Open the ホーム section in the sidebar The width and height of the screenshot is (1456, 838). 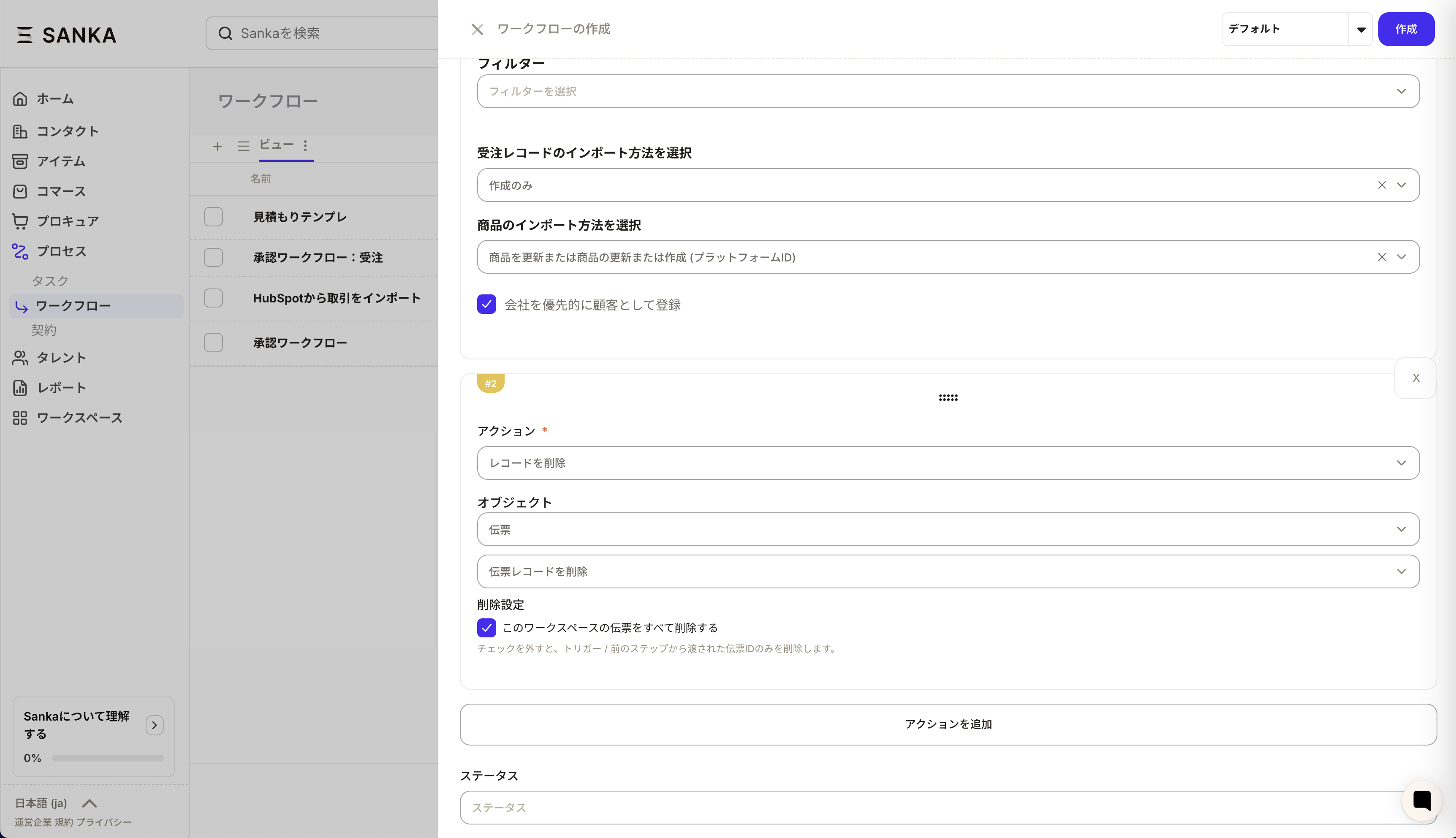click(x=55, y=98)
